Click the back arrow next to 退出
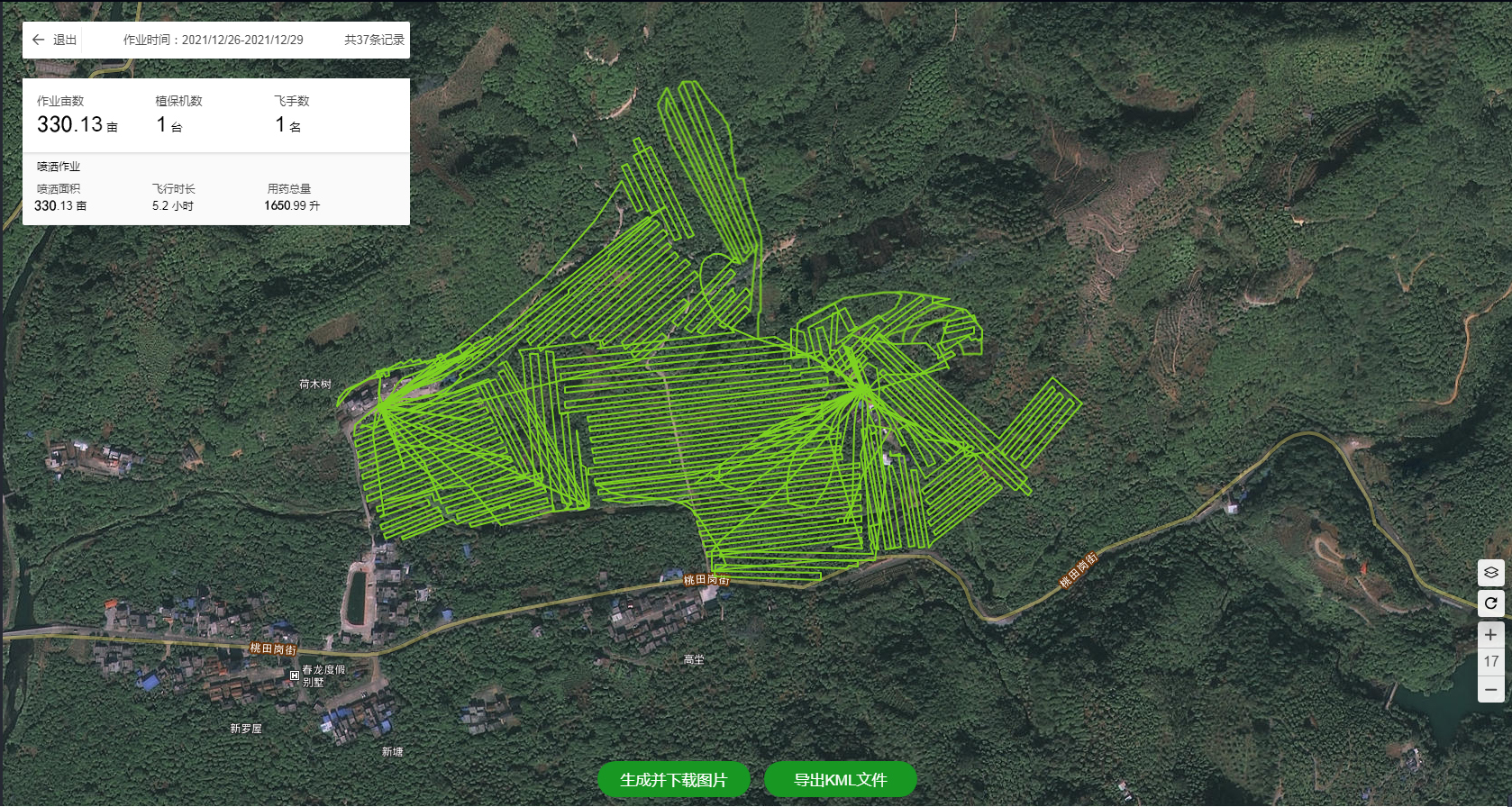The image size is (1512, 807). tap(38, 40)
